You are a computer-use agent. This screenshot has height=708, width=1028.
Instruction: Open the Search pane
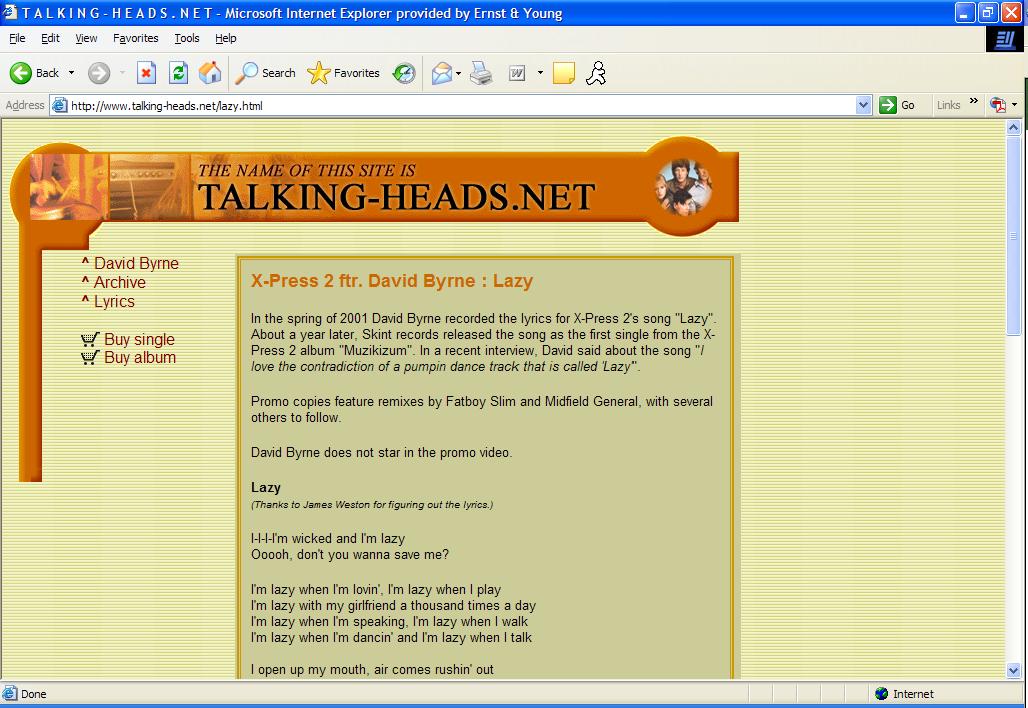pos(266,73)
